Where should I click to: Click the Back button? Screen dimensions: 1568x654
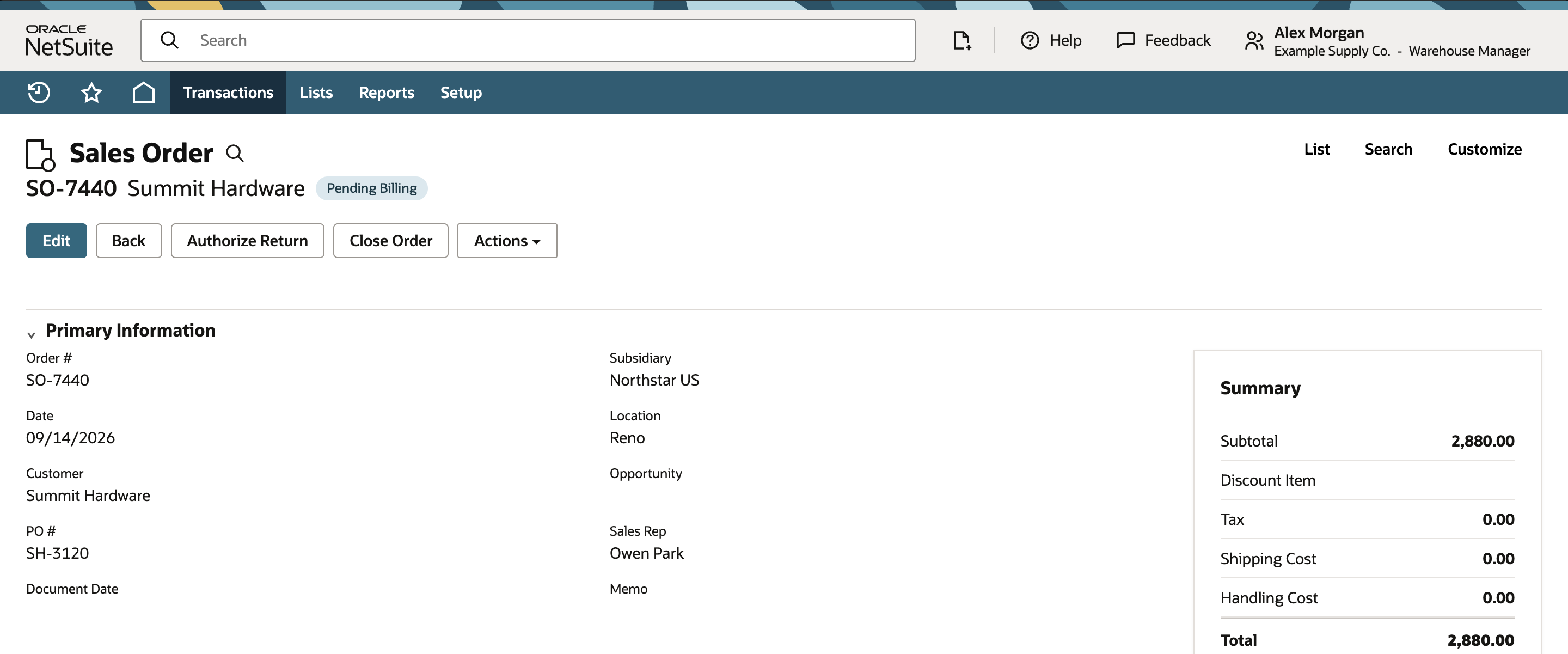(x=128, y=241)
